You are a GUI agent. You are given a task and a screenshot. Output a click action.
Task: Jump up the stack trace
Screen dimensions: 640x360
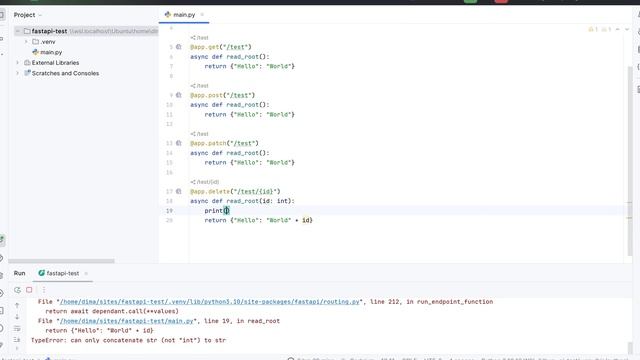(x=17, y=305)
